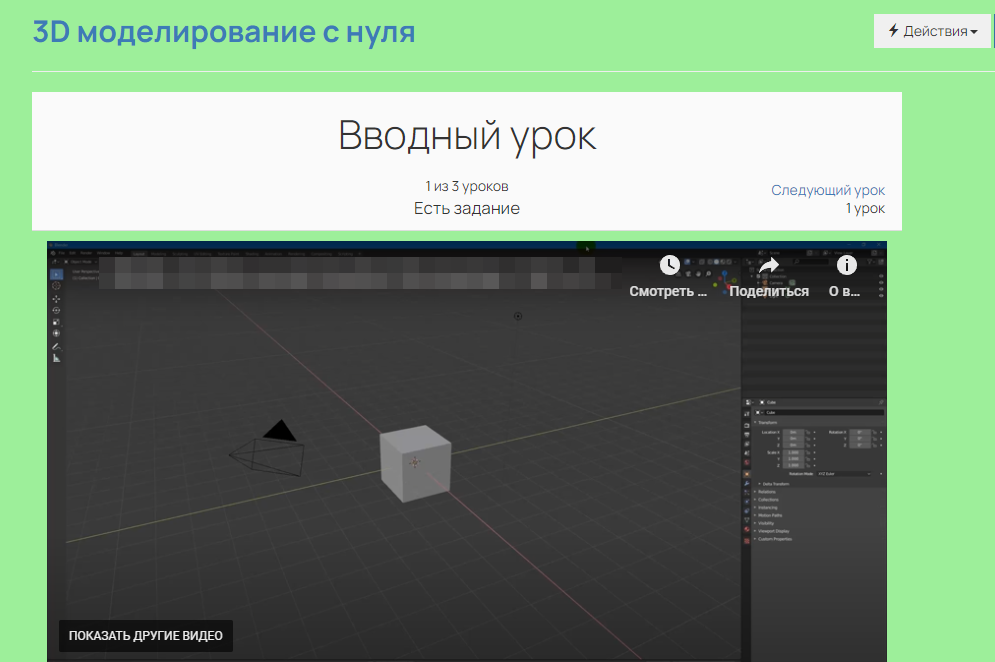This screenshot has width=995, height=662.
Task: Select Blender's Annotate pencil tool in video
Action: click(56, 347)
